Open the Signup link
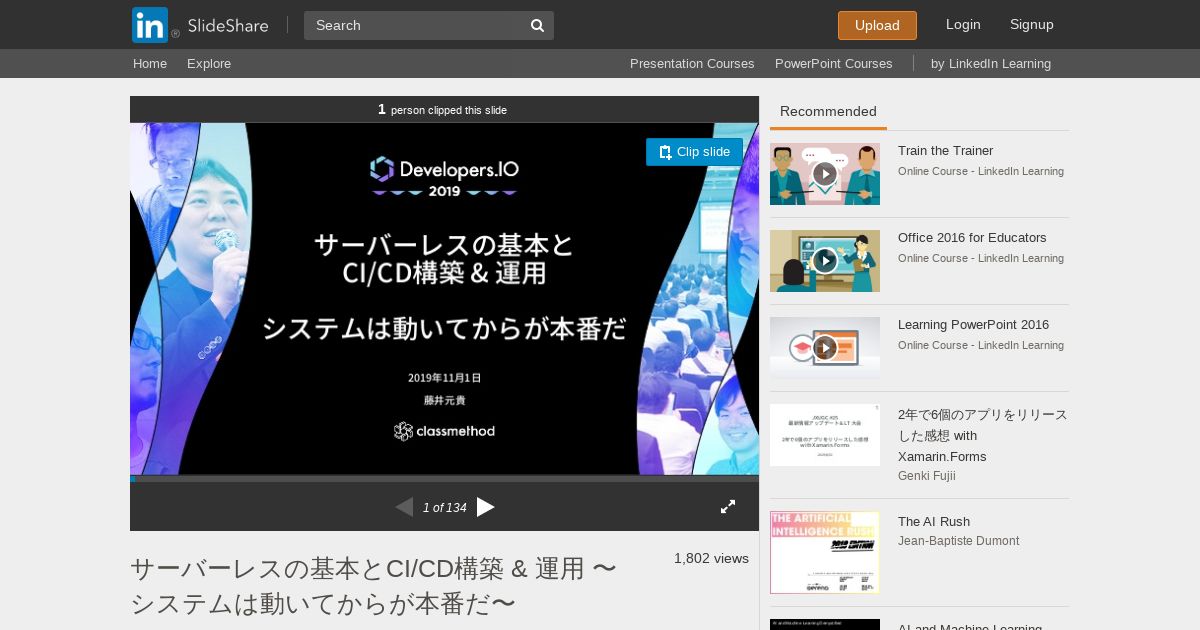This screenshot has height=630, width=1200. pos(1032,24)
